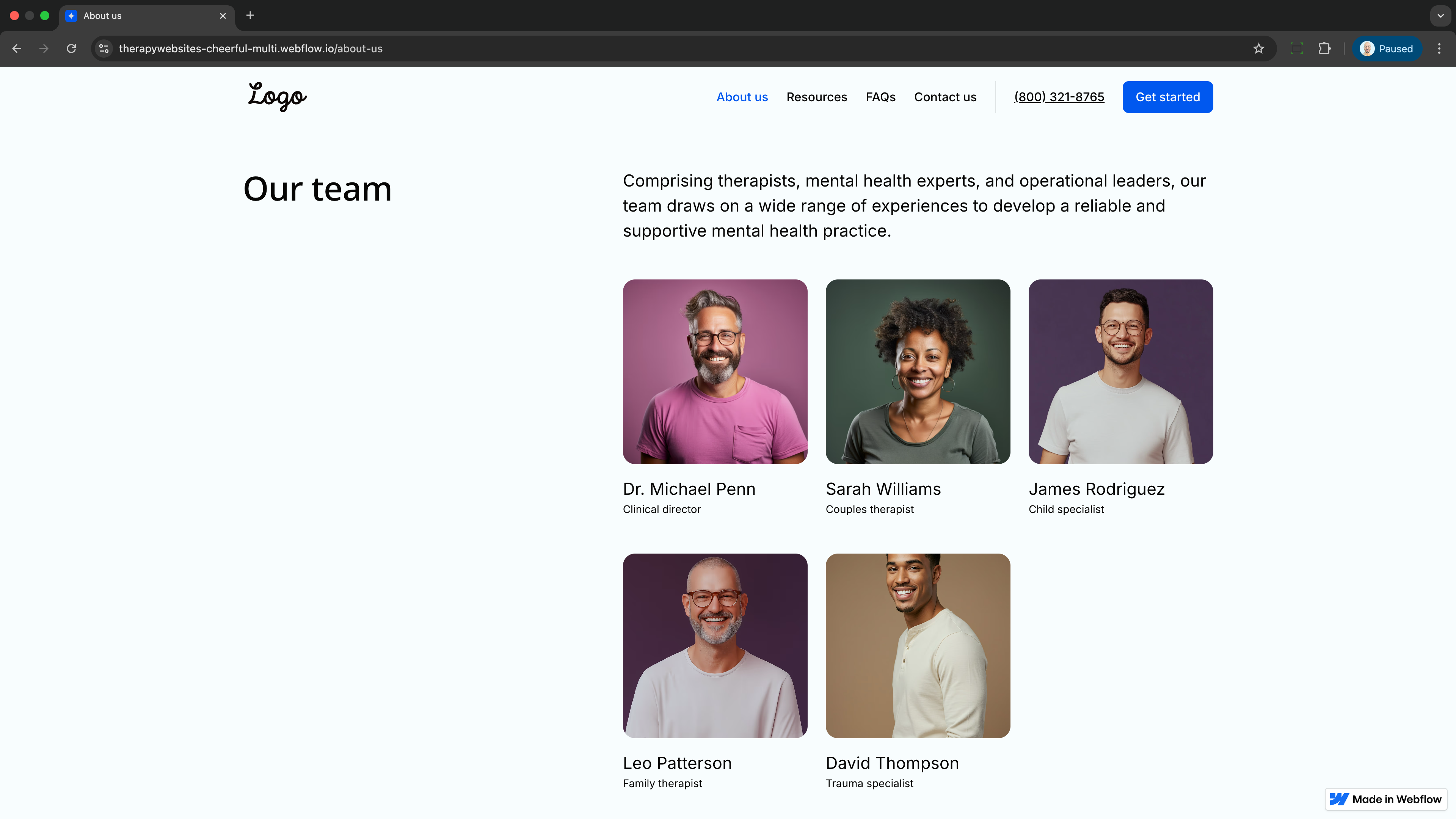Go to Resources nav item
Screen dimensions: 1456x819
click(x=817, y=97)
